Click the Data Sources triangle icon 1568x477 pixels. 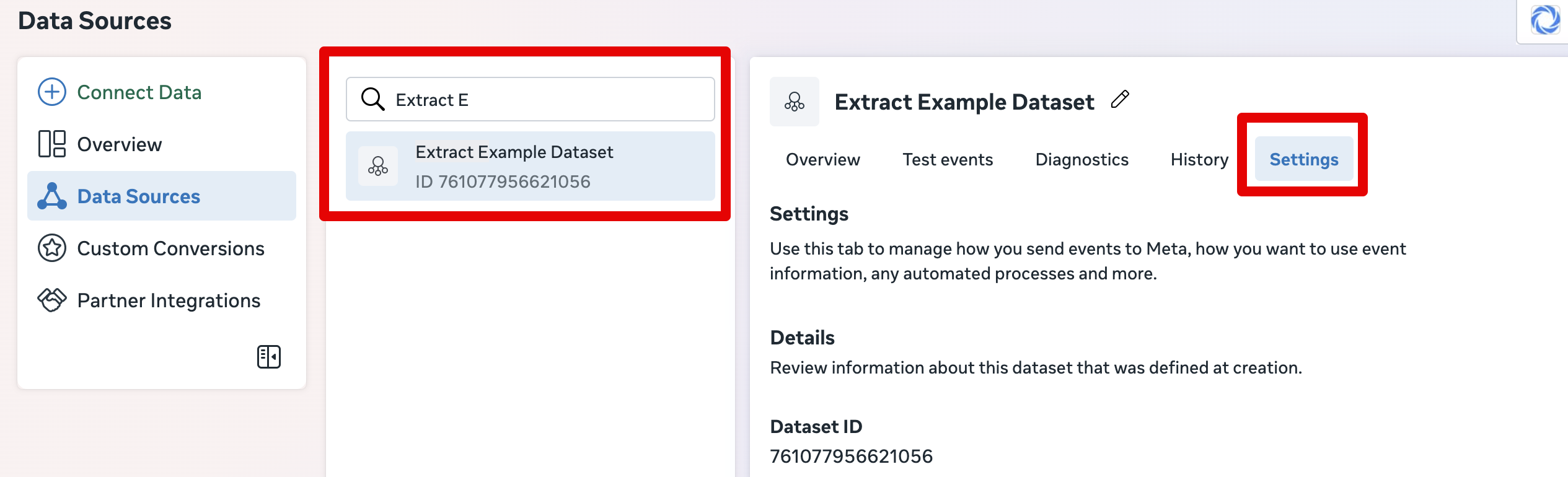click(x=52, y=196)
